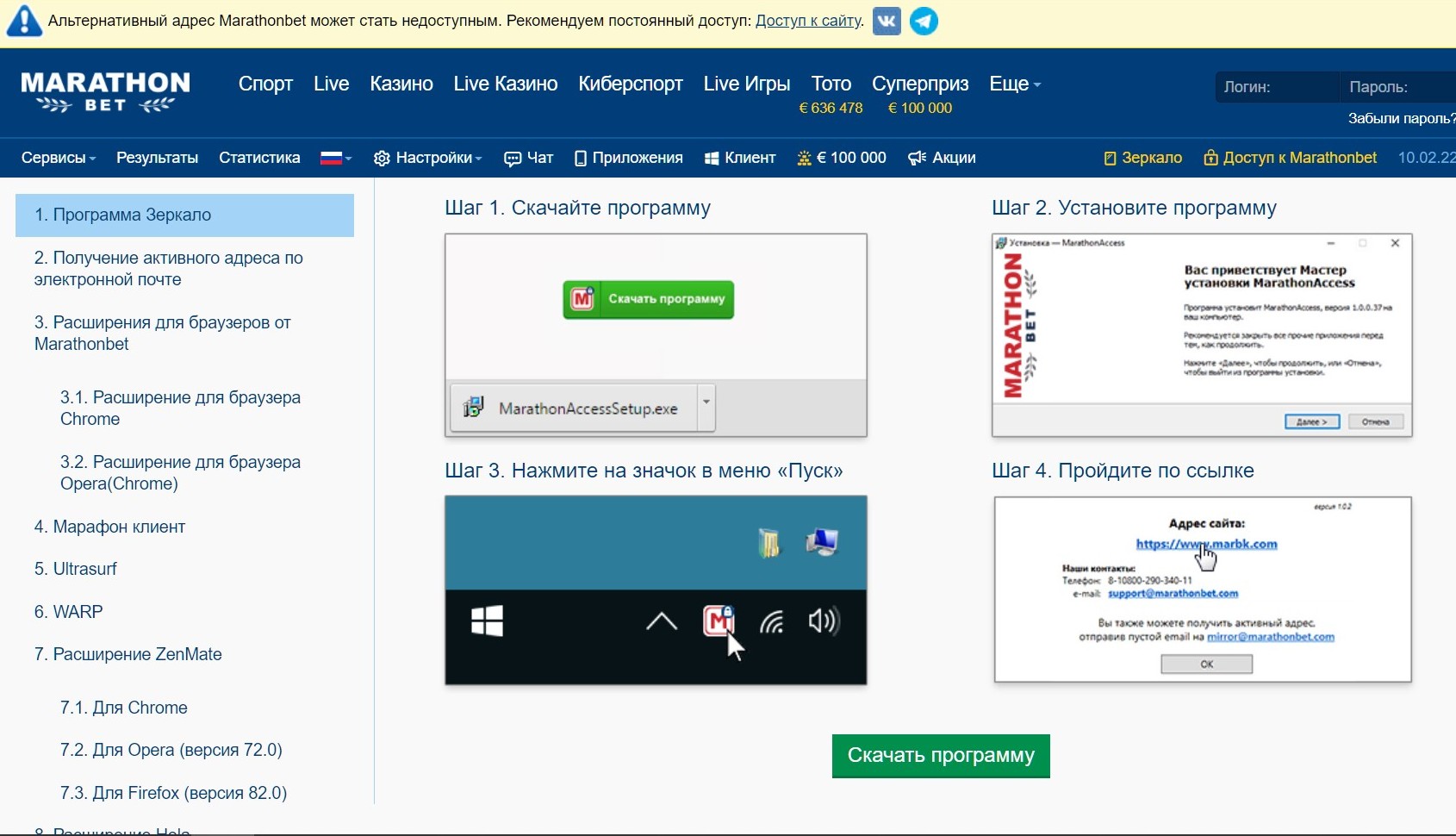1456x836 pixels.
Task: Click the Шаг 4. Пройдите по ссылке heading
Action: click(x=1123, y=471)
